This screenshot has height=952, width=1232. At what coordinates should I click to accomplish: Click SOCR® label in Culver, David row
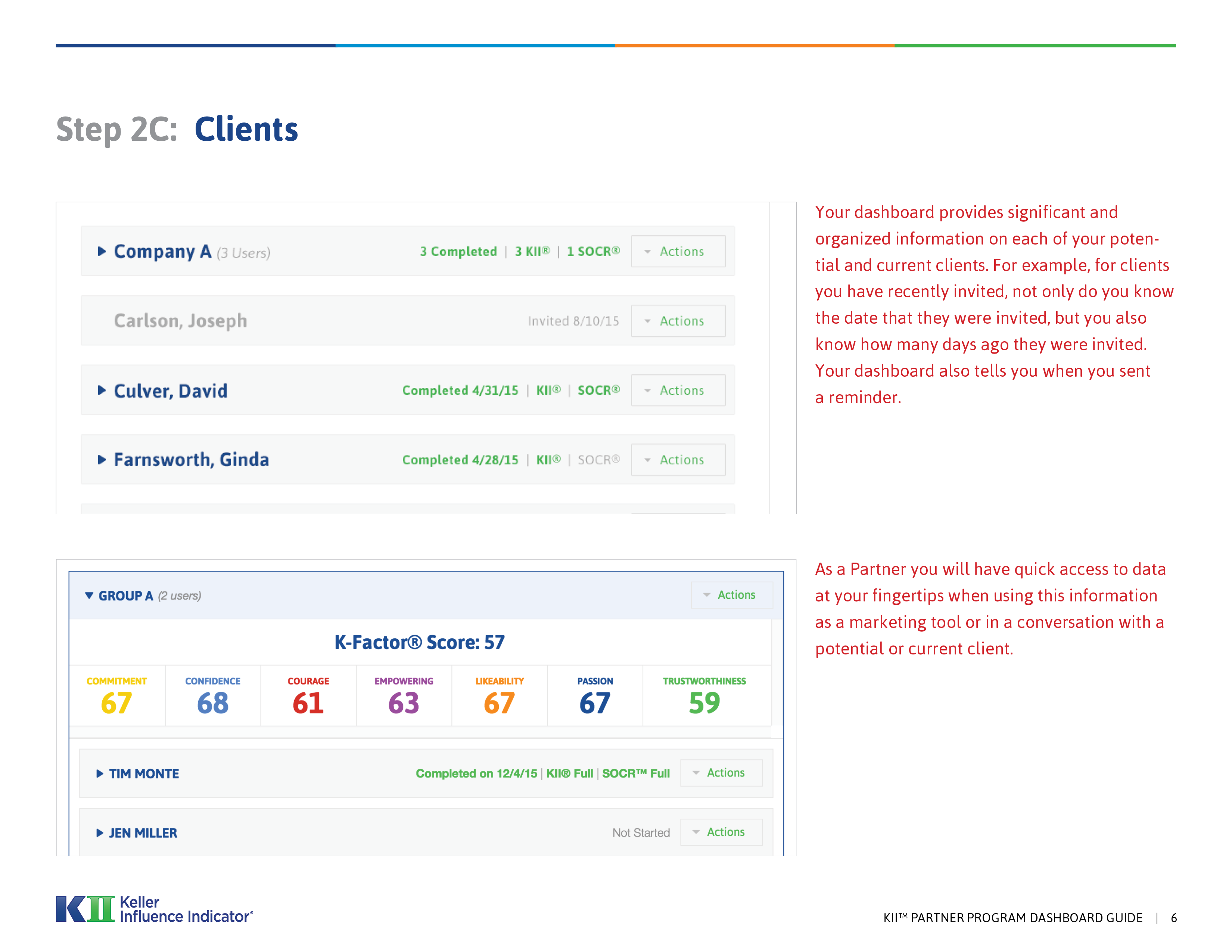[x=598, y=390]
